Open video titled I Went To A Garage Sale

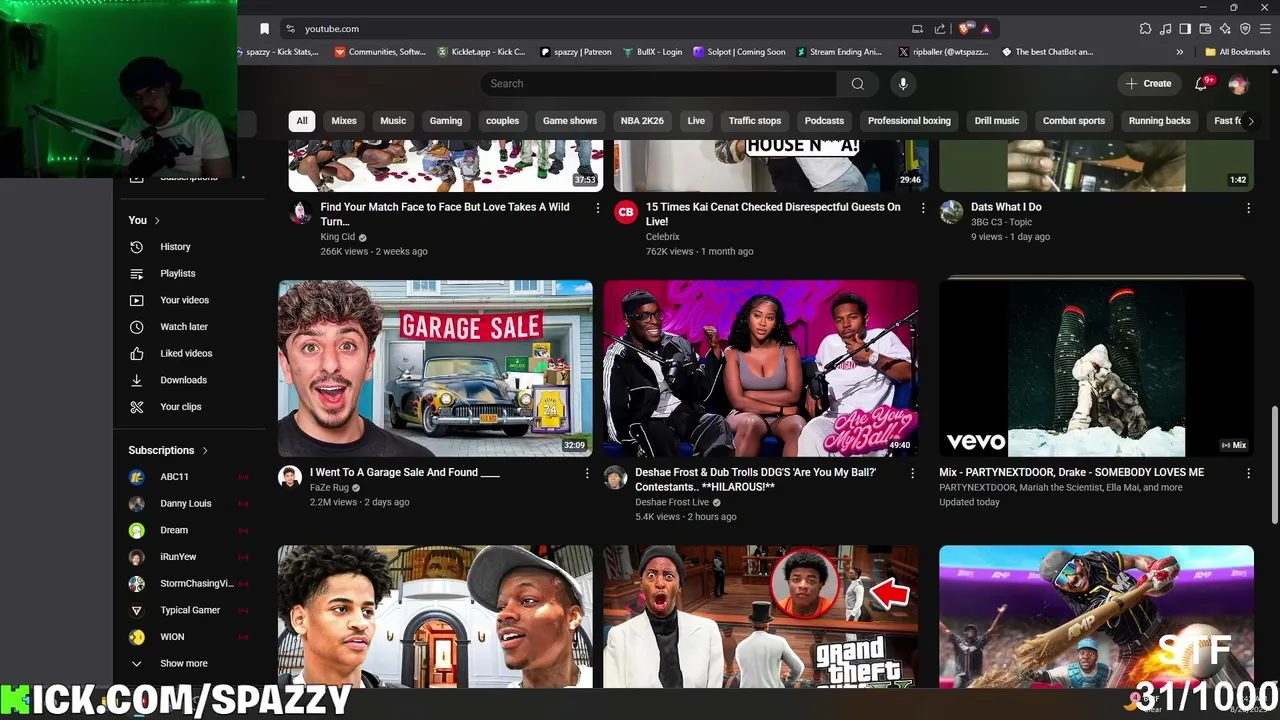404,473
